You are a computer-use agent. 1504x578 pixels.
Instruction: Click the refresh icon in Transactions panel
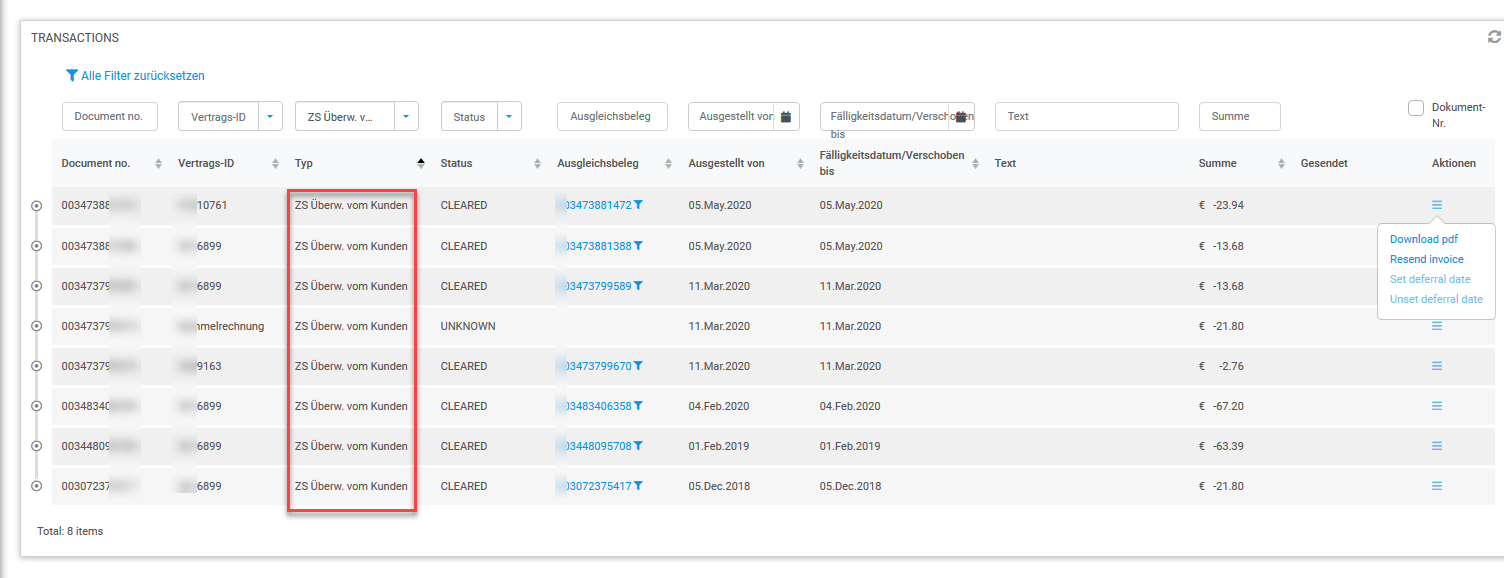pyautogui.click(x=1494, y=37)
